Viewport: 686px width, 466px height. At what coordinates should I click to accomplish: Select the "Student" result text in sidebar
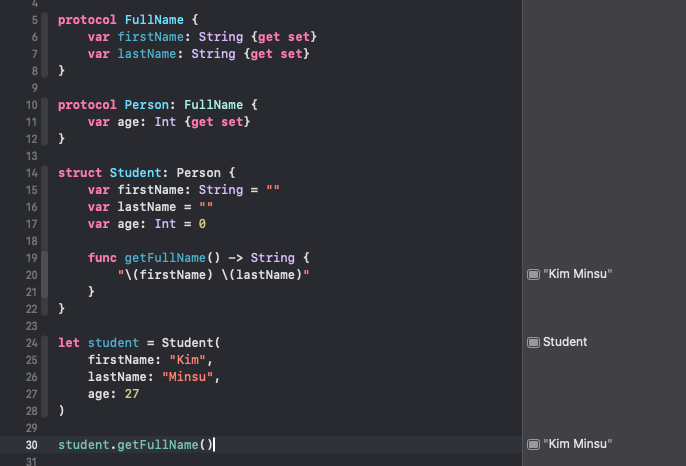pyautogui.click(x=565, y=342)
